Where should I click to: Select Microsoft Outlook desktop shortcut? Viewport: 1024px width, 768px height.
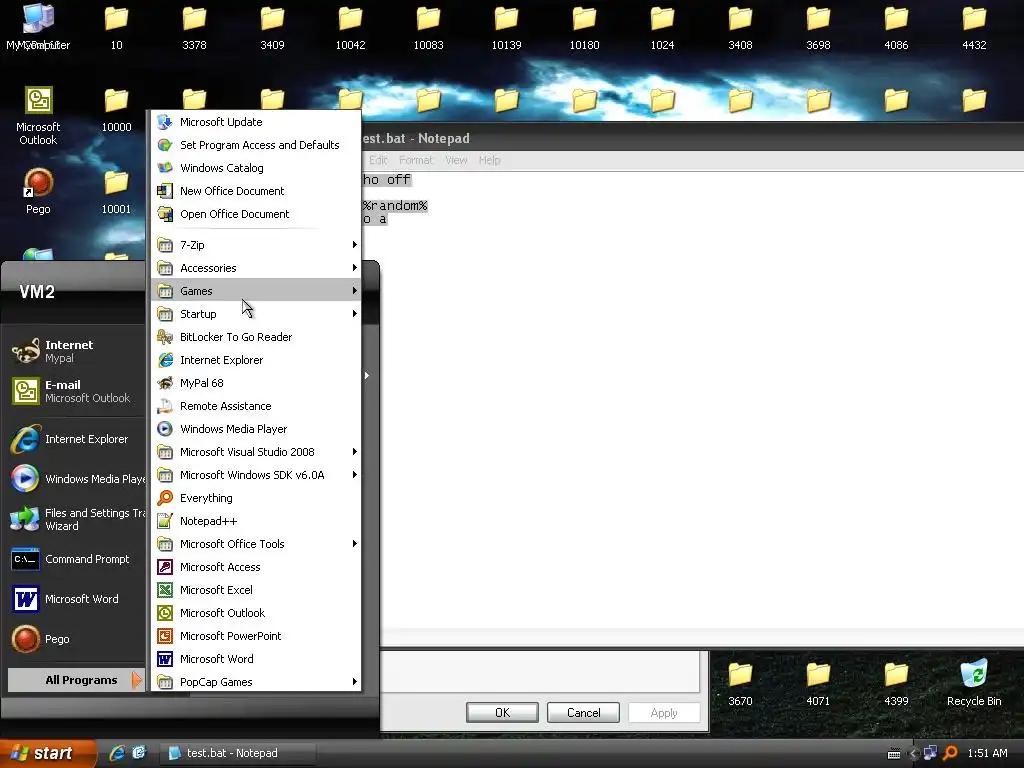38,116
